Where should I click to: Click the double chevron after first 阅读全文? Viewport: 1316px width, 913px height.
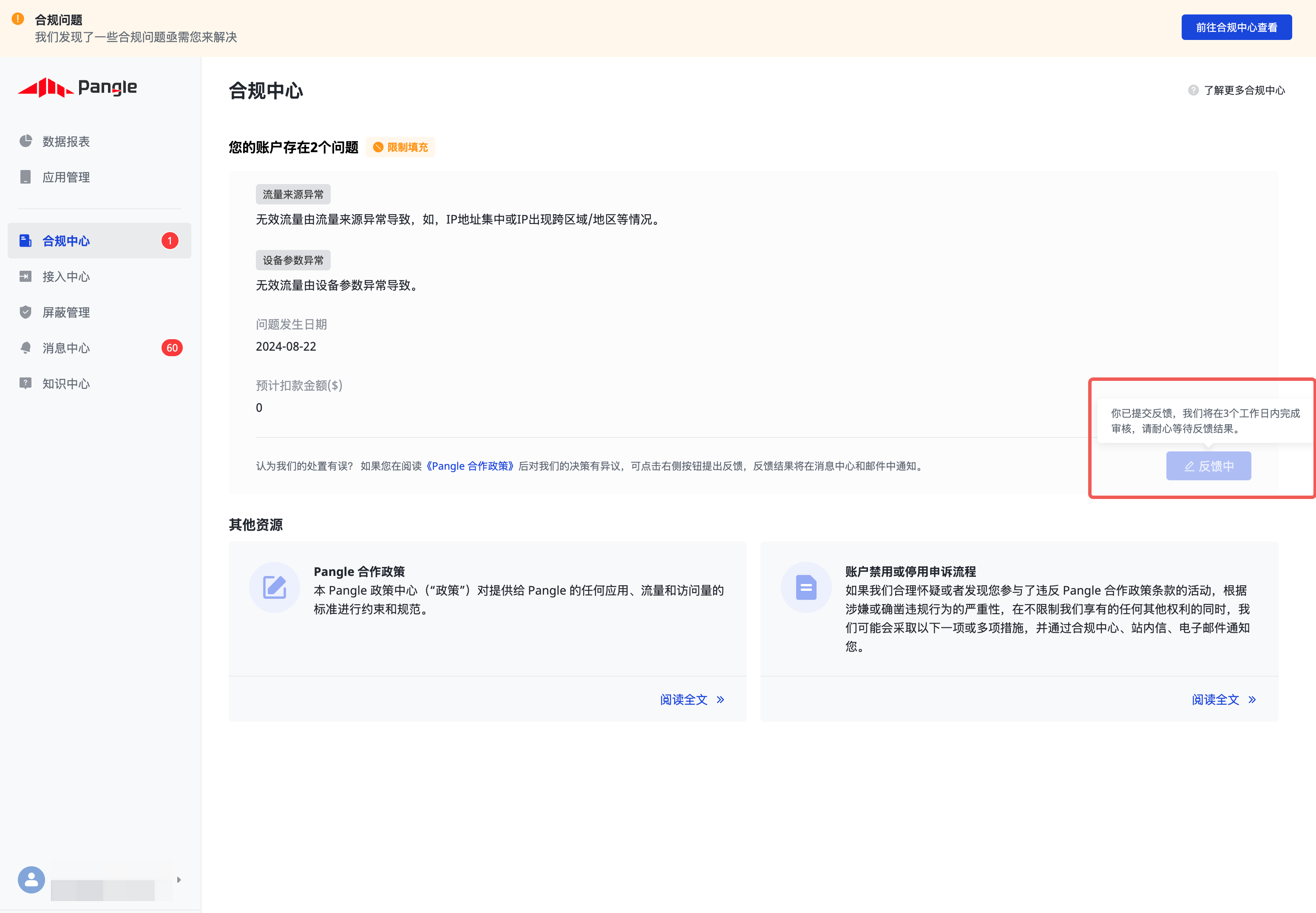click(720, 700)
